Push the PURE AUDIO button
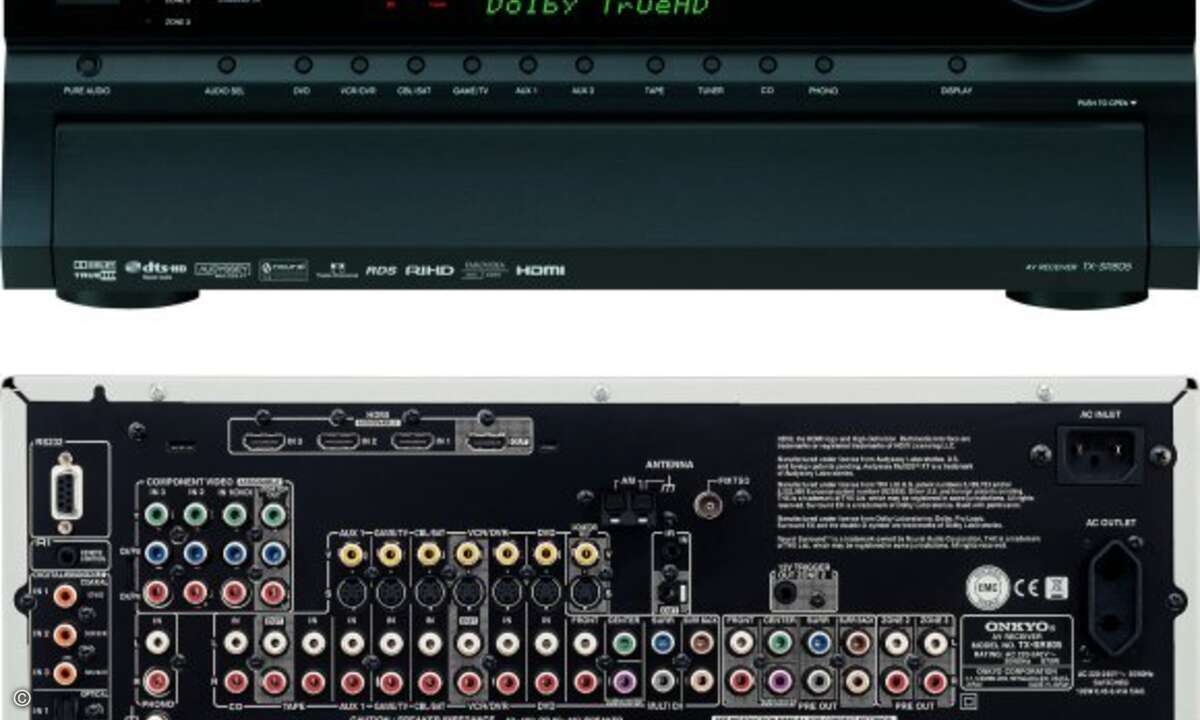Viewport: 1200px width, 720px height. pyautogui.click(x=88, y=66)
